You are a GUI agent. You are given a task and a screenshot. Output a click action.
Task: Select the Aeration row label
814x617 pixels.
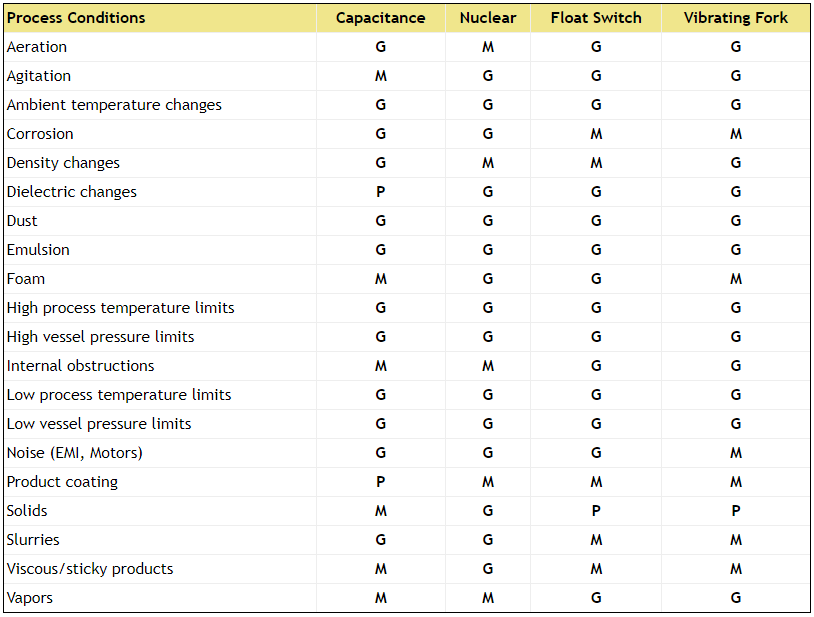click(x=37, y=47)
